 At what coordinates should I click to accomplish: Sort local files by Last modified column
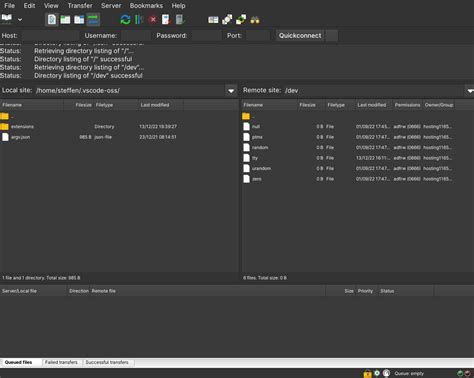pyautogui.click(x=161, y=105)
